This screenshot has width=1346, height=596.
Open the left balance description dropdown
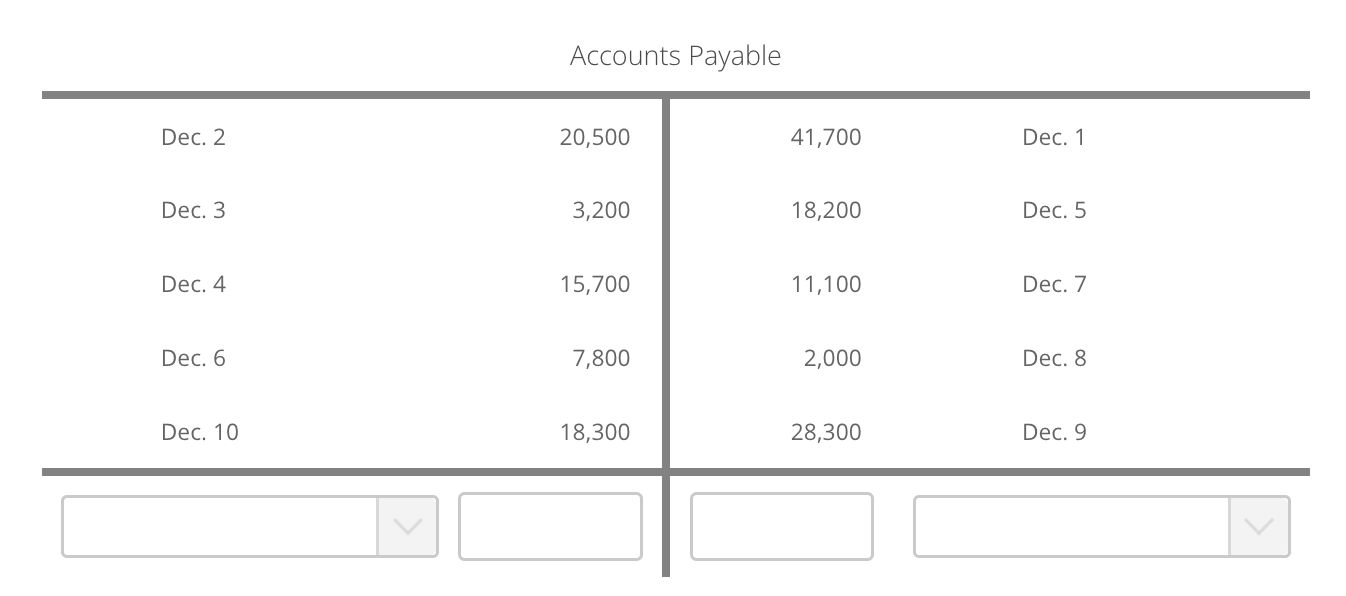tap(220, 527)
